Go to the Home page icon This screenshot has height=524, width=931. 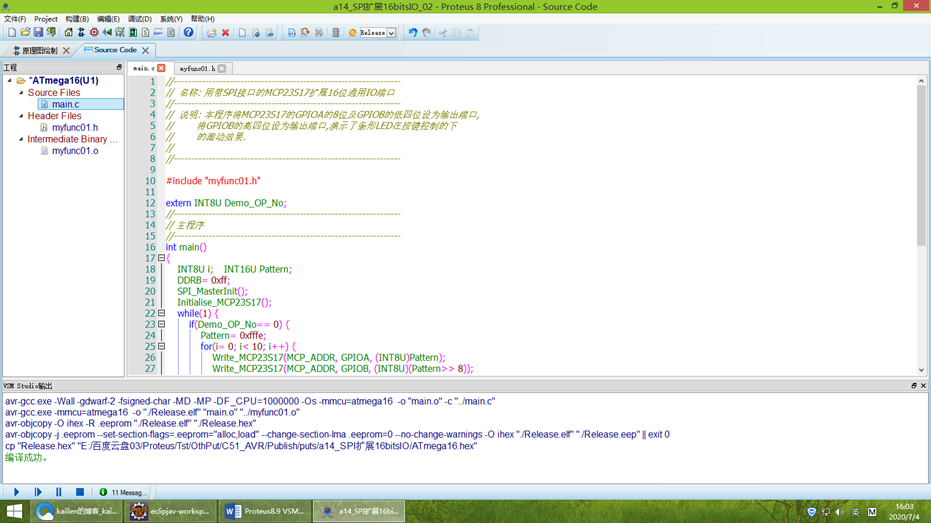pos(68,33)
